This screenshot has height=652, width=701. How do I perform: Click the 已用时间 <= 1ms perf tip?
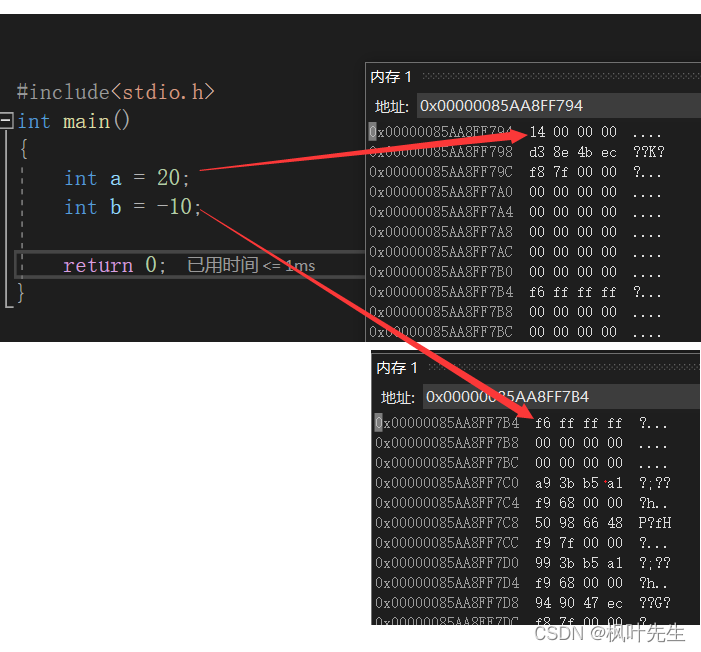251,265
